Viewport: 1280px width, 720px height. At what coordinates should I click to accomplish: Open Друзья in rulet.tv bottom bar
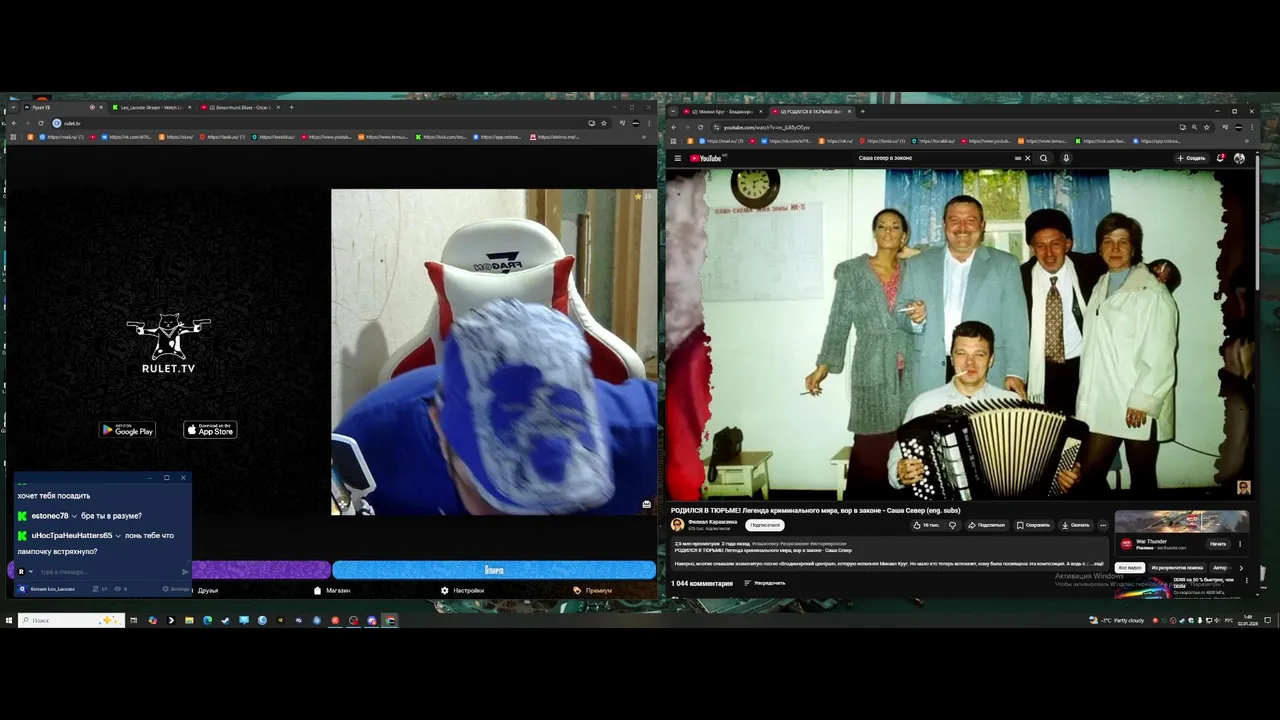click(x=208, y=591)
